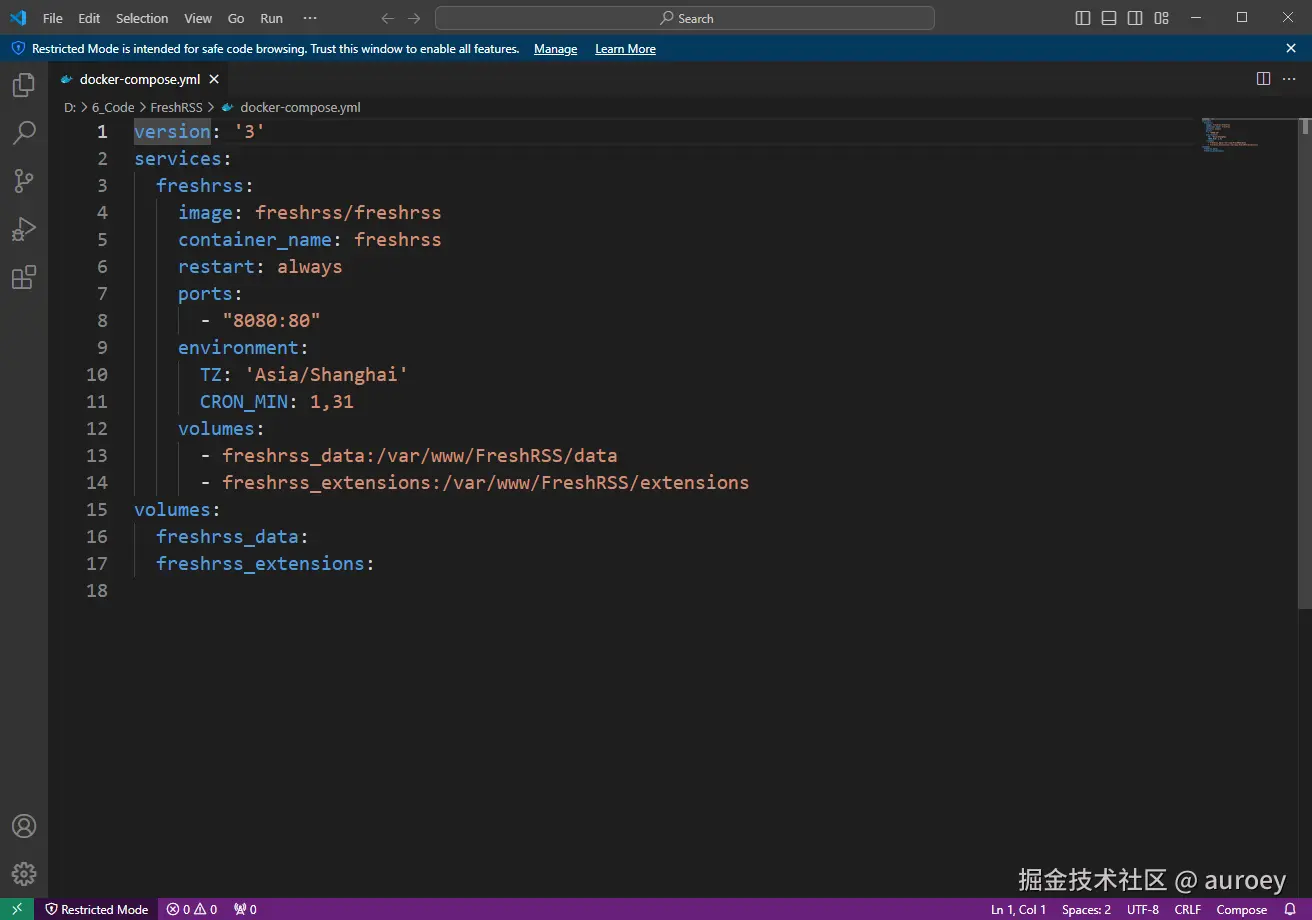Go forward with the right arrow
The height and width of the screenshot is (920, 1312).
(414, 18)
